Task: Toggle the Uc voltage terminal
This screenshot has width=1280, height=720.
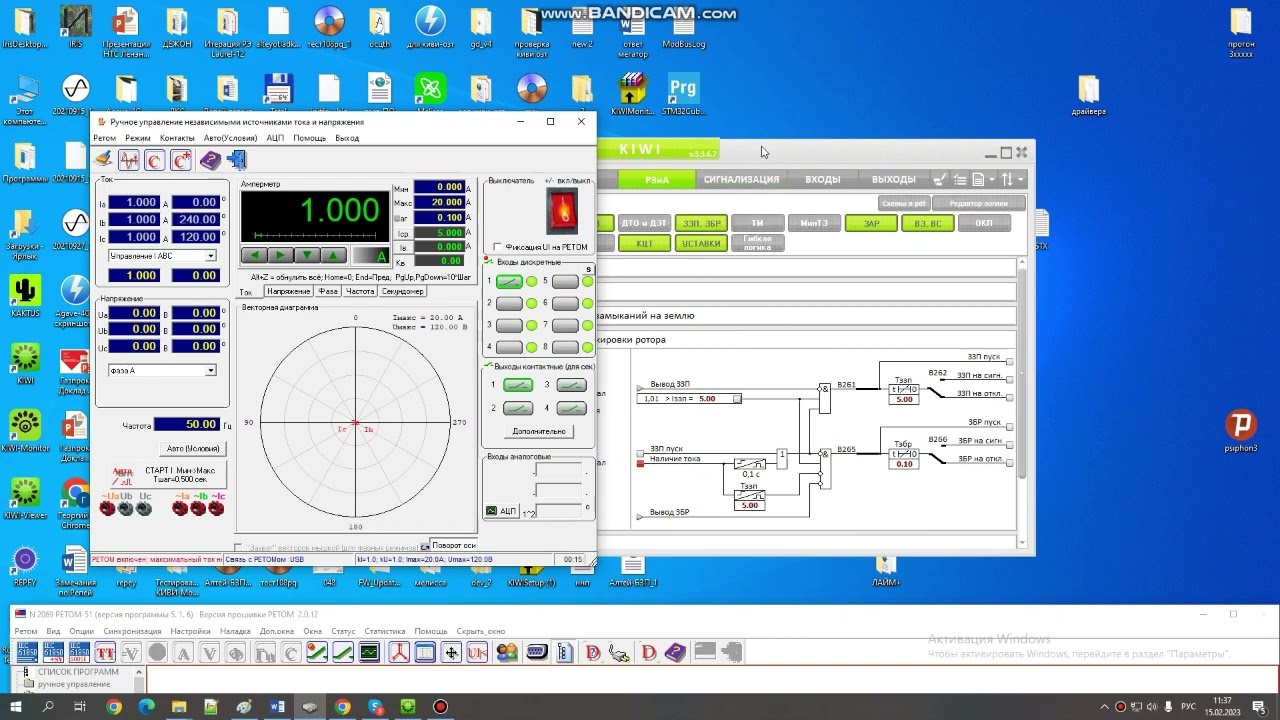Action: click(x=144, y=508)
